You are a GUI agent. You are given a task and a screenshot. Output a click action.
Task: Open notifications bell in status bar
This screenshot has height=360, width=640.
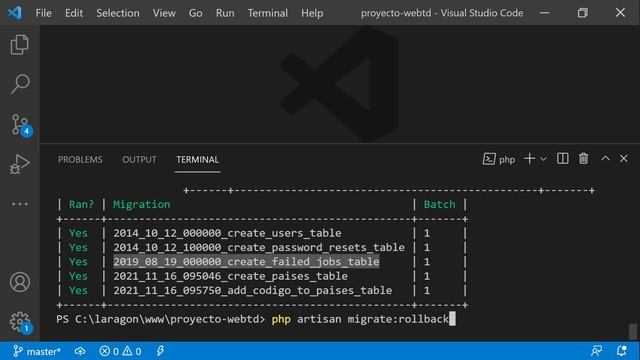(622, 351)
